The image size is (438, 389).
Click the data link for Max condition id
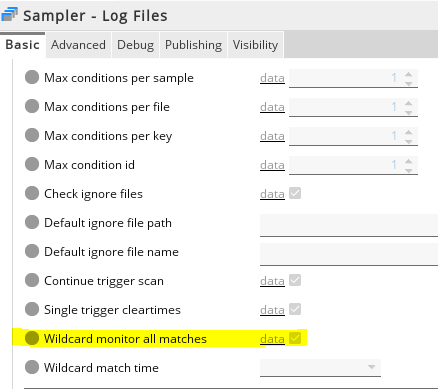pos(272,165)
